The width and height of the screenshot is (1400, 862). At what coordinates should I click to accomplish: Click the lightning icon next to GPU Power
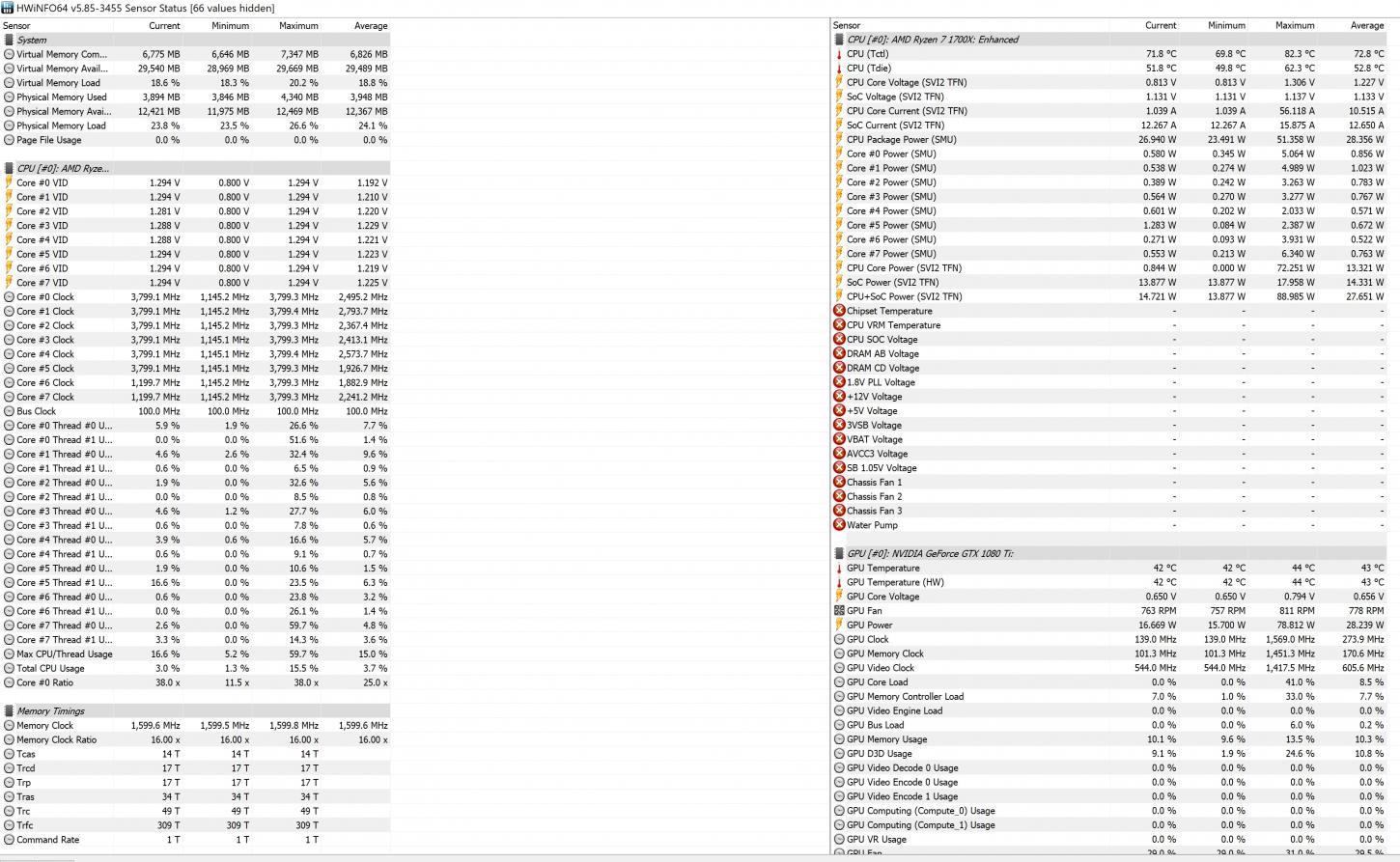pos(839,626)
